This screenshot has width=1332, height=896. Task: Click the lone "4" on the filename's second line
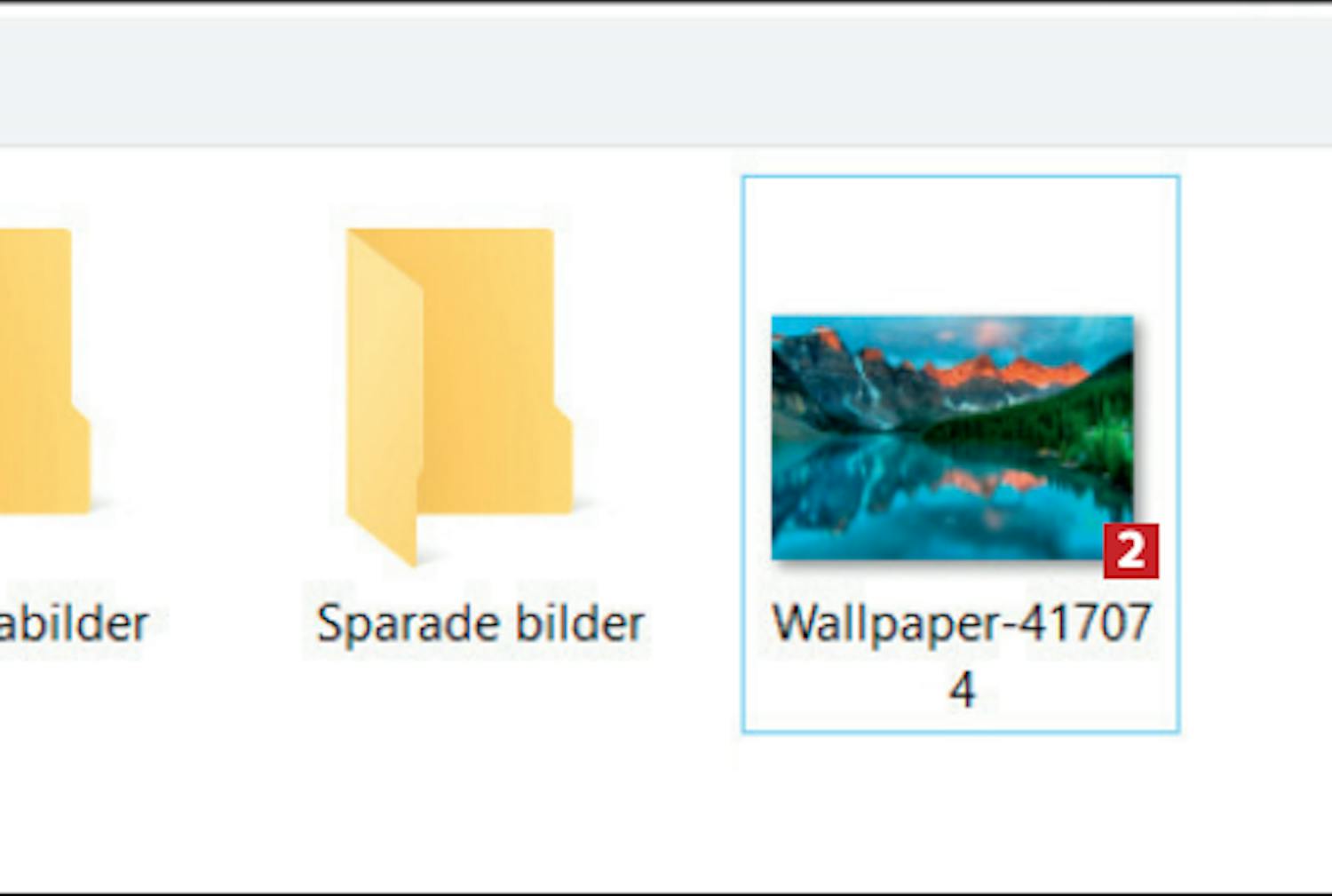963,689
